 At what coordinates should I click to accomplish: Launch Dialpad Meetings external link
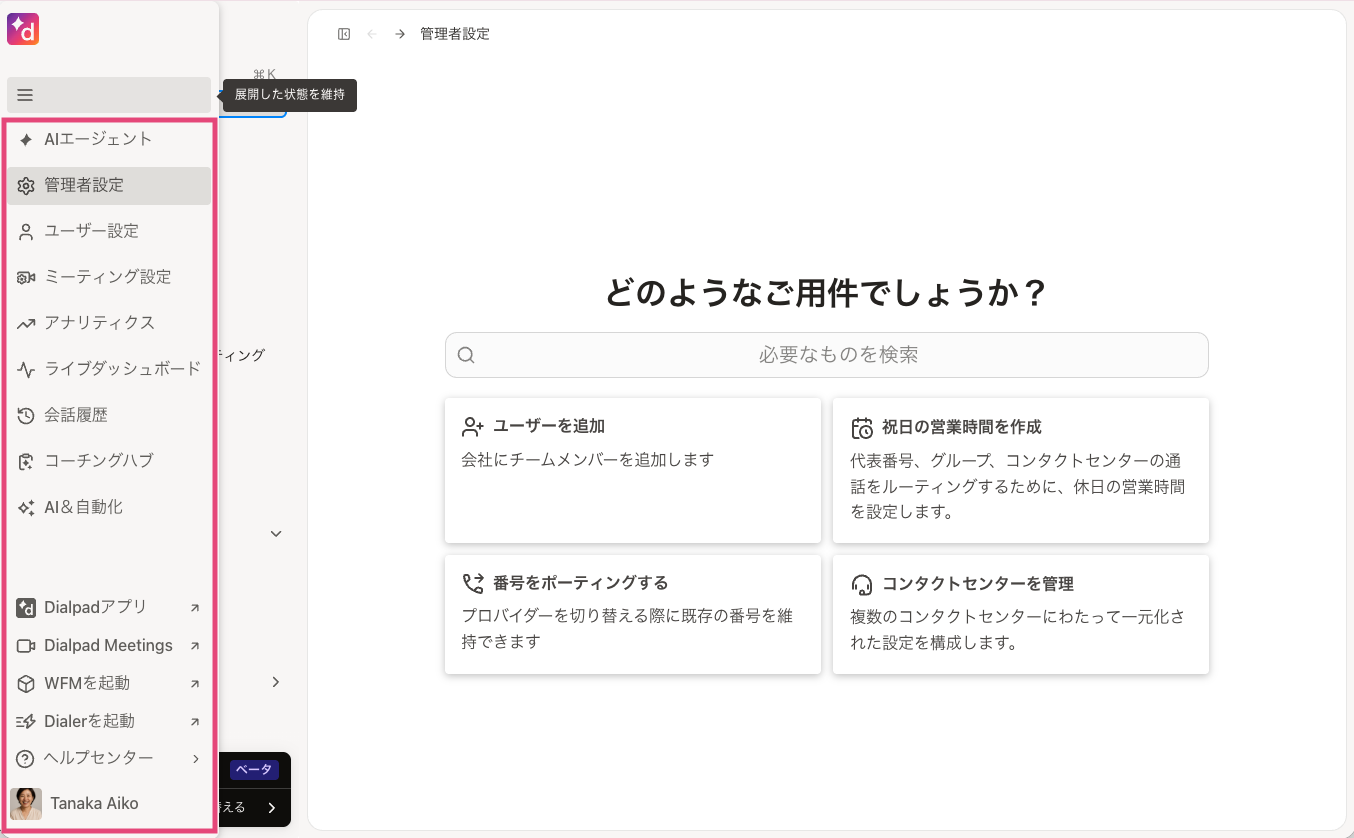coord(109,645)
